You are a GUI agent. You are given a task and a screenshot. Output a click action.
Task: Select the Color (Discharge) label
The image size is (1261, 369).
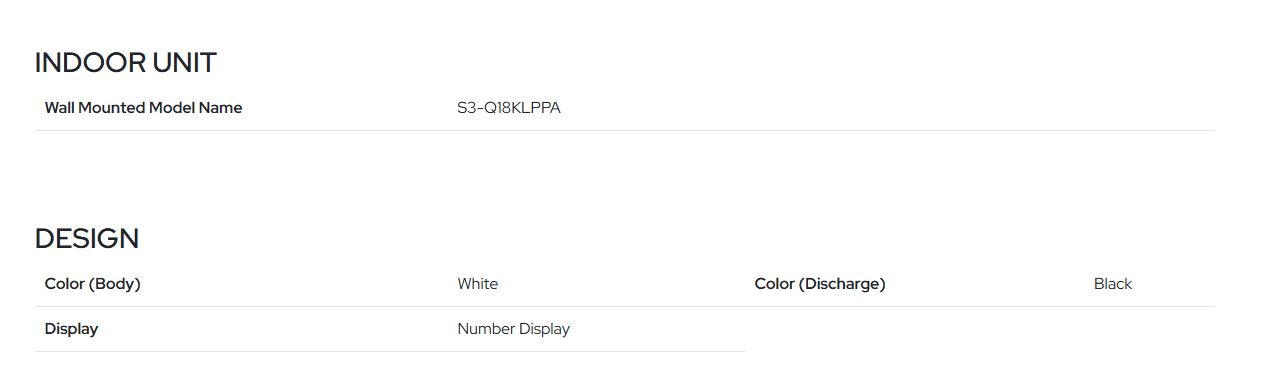(820, 284)
